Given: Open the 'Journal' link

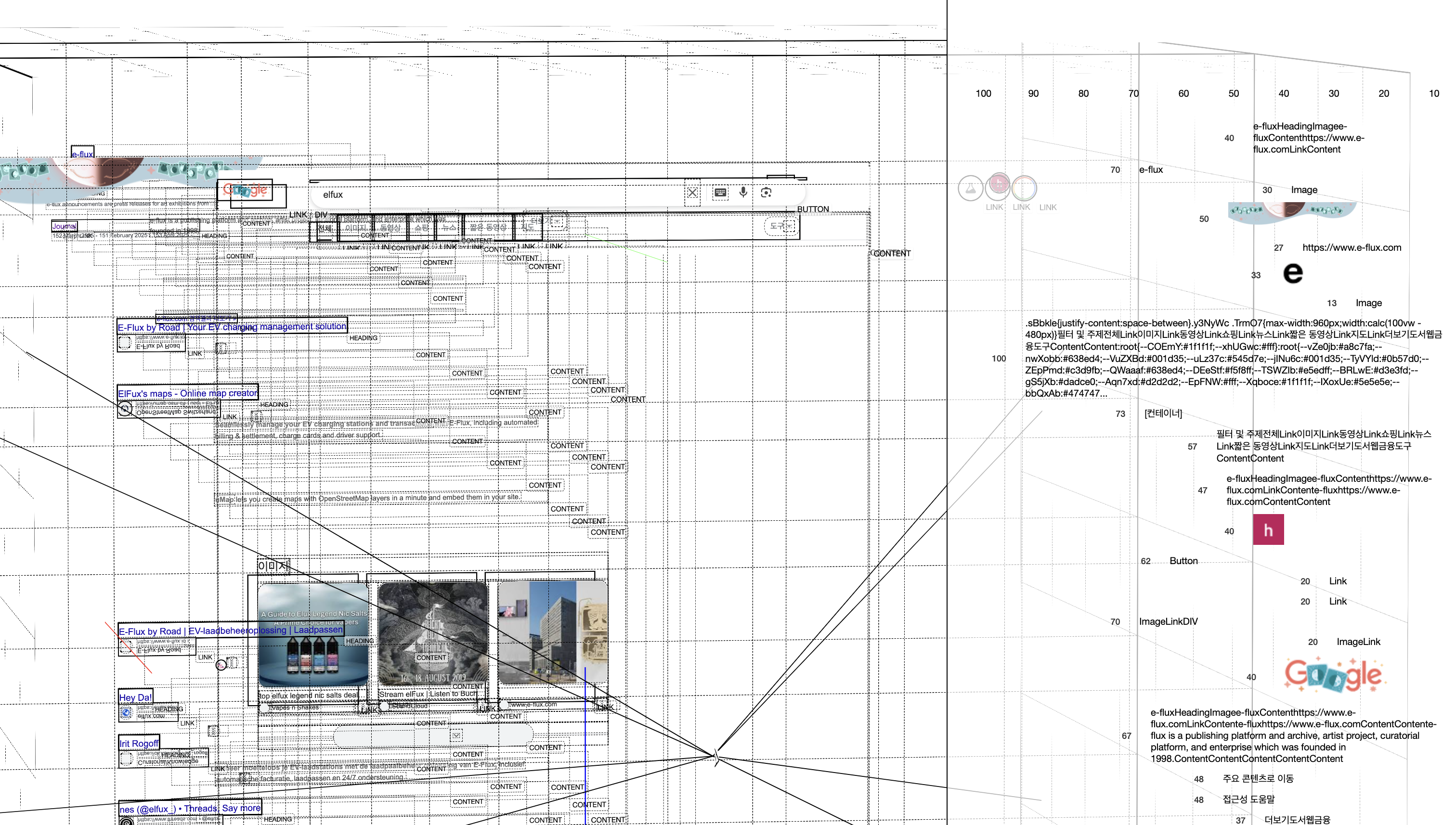Looking at the screenshot, I should (x=64, y=226).
